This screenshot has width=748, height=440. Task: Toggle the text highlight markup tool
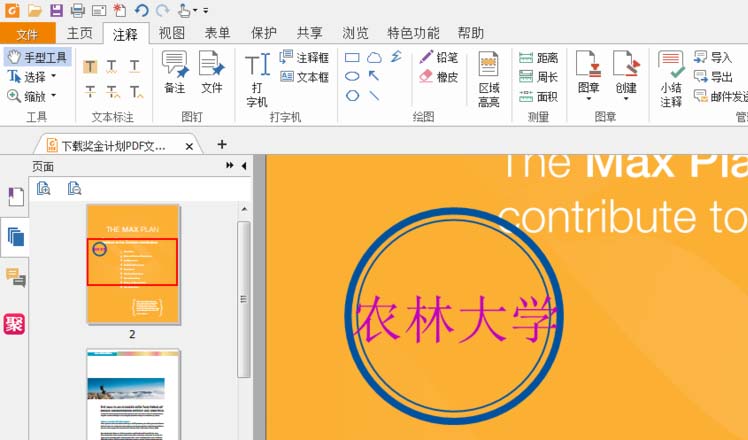(x=90, y=67)
